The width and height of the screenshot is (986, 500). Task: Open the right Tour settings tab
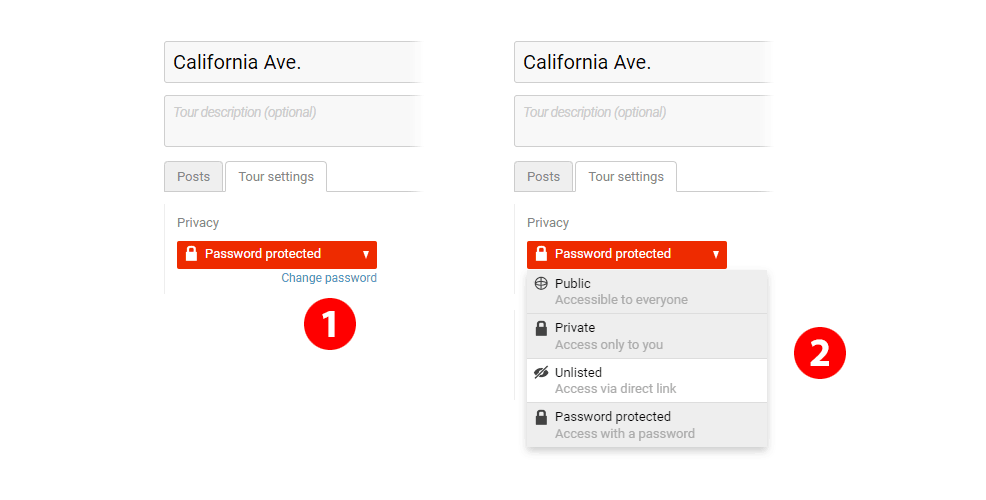point(626,177)
